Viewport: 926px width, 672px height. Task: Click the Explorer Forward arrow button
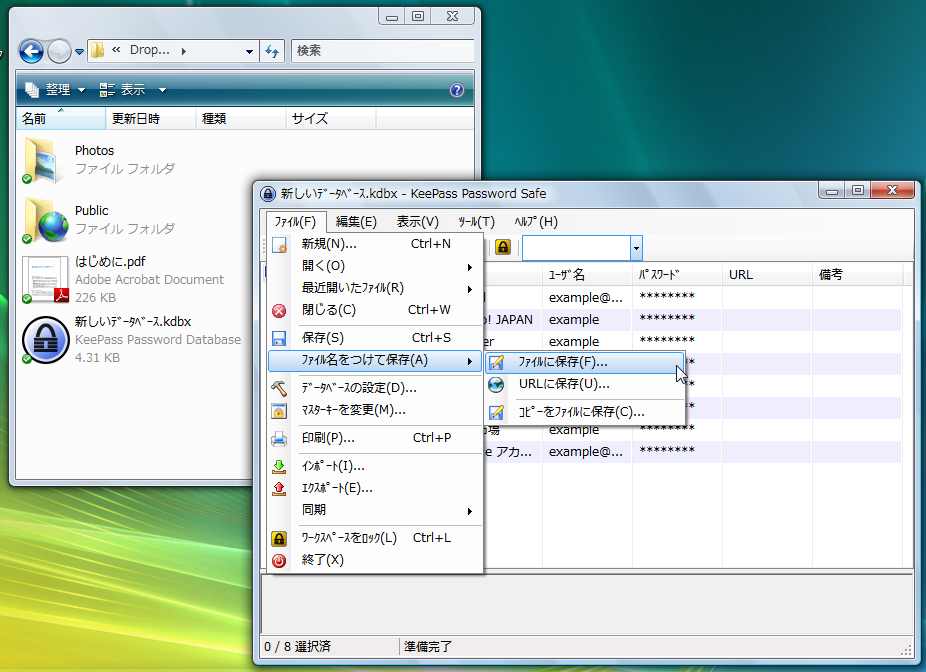[59, 51]
